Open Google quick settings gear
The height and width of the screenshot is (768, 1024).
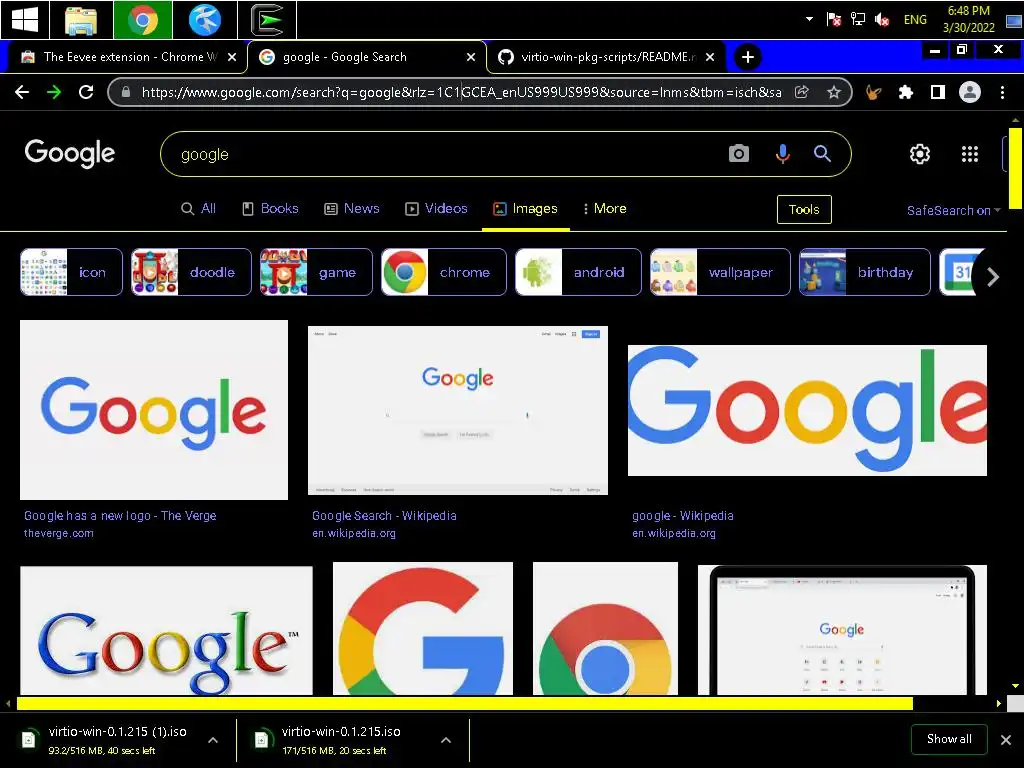920,154
